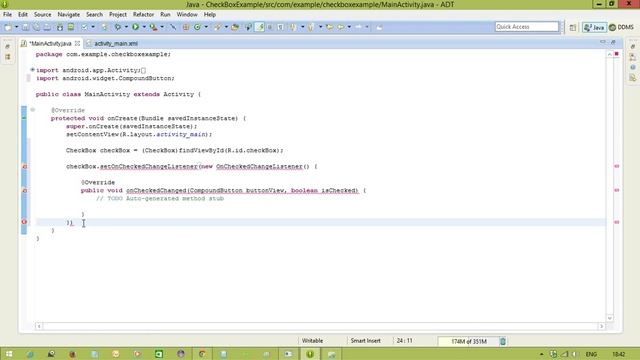Click the Open Type toolbar icon

point(218,27)
